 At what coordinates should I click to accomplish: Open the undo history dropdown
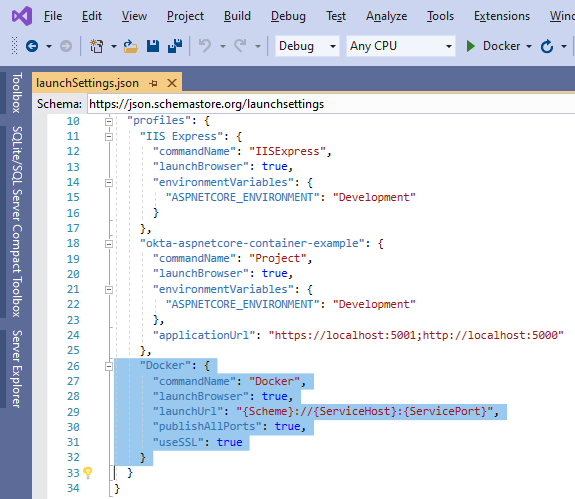(x=223, y=47)
